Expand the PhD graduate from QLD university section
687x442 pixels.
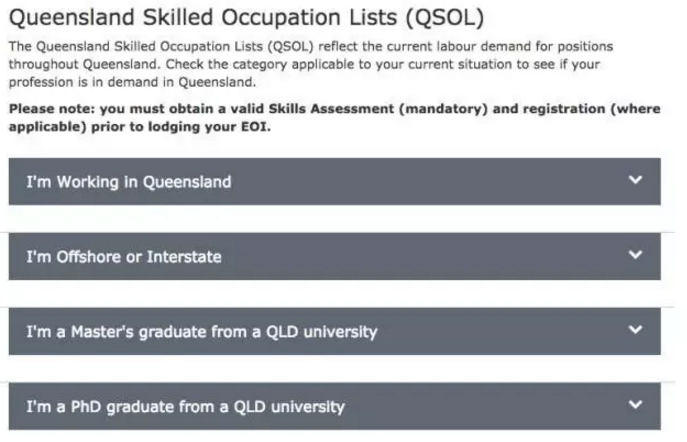click(335, 406)
